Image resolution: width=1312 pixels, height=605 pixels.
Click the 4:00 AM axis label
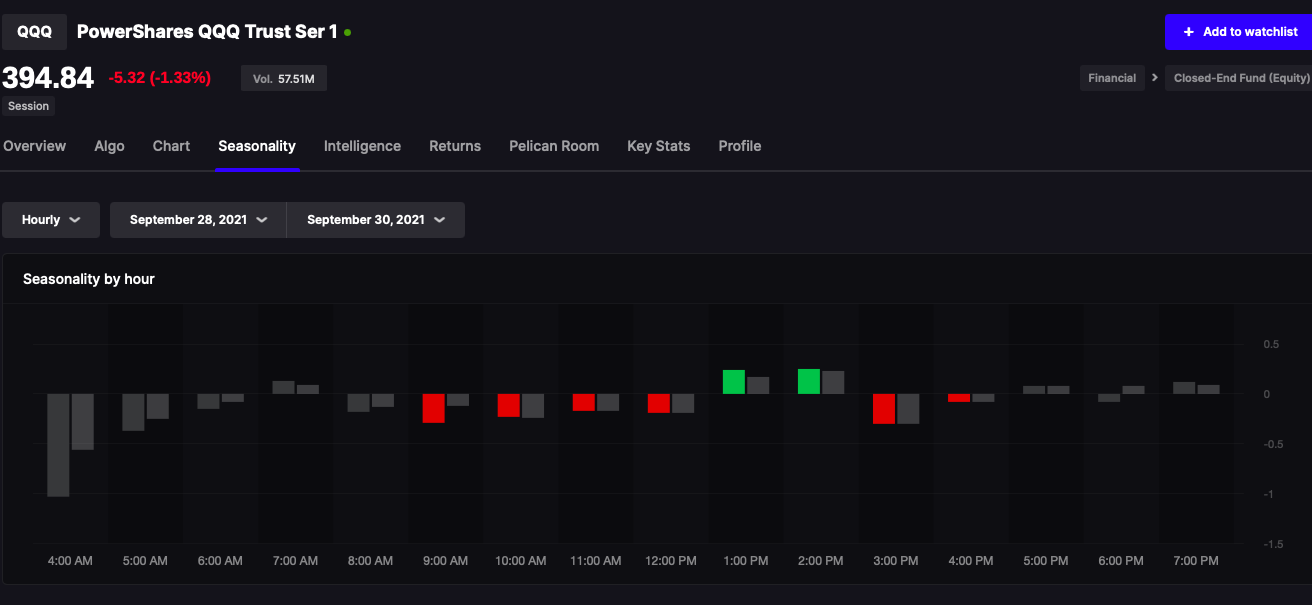(x=70, y=561)
